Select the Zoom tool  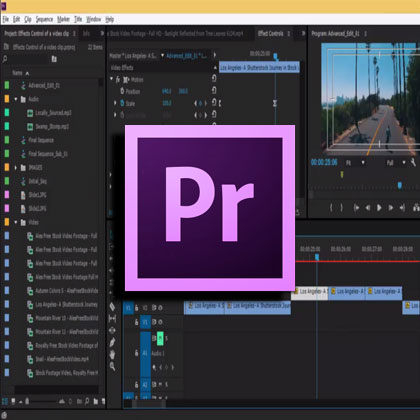click(x=112, y=366)
